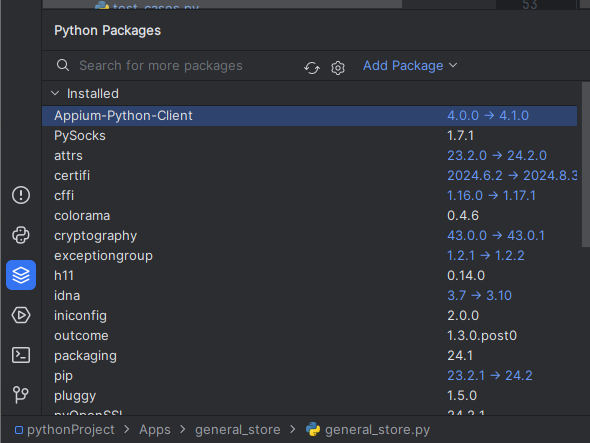Select the Appium-Python-Client package row
This screenshot has width=590, height=443.
coord(309,116)
